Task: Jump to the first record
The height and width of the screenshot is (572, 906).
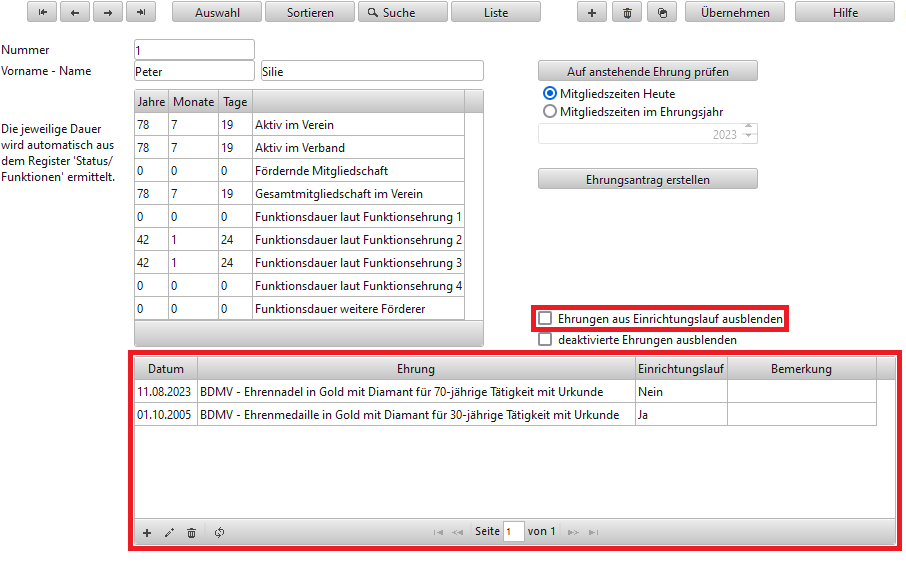Action: pyautogui.click(x=42, y=13)
